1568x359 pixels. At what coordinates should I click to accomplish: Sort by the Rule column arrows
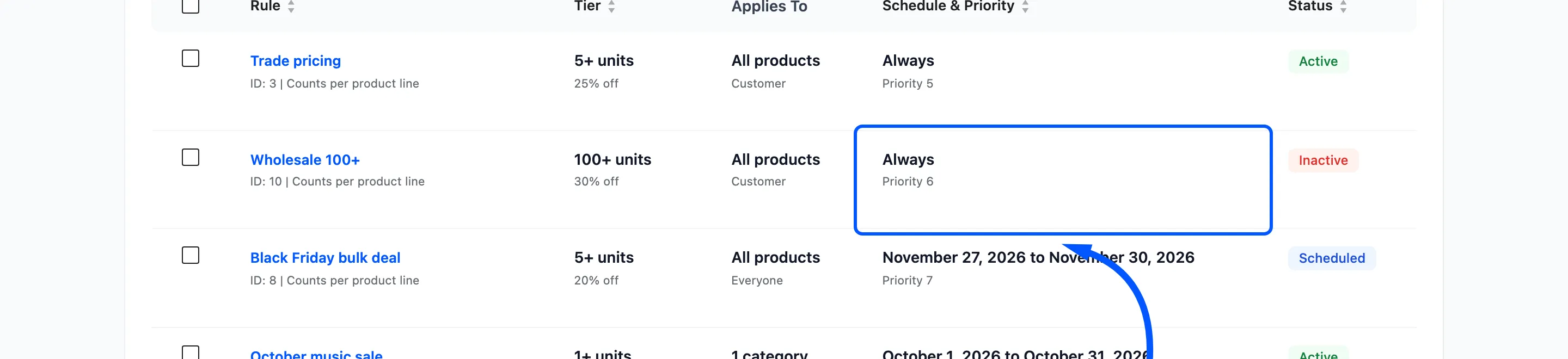click(x=291, y=7)
